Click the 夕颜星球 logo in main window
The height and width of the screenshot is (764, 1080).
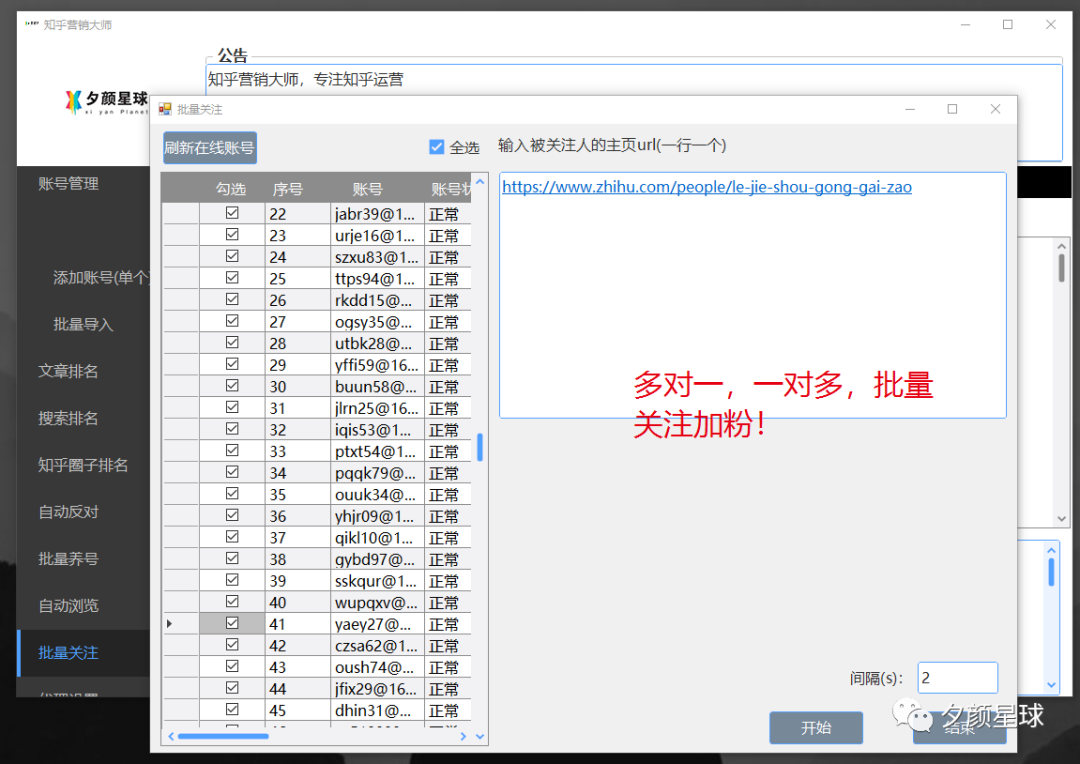107,102
